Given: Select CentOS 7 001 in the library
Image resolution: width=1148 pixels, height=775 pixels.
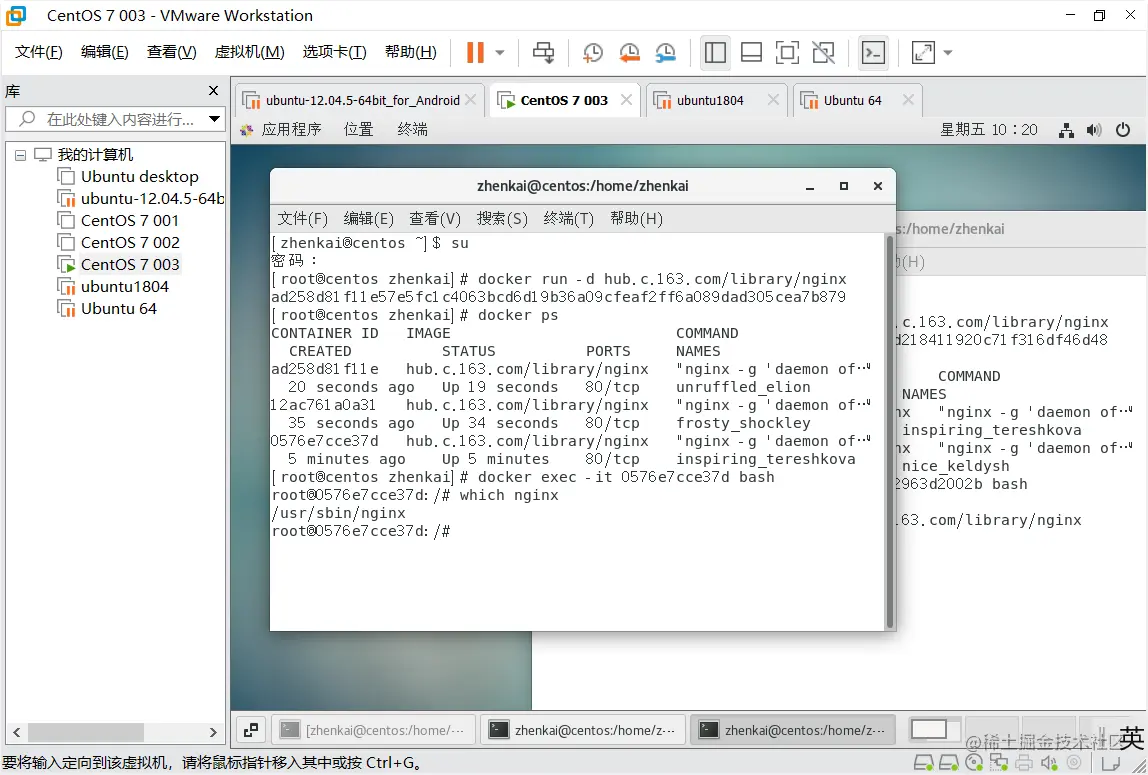Looking at the screenshot, I should point(119,220).
